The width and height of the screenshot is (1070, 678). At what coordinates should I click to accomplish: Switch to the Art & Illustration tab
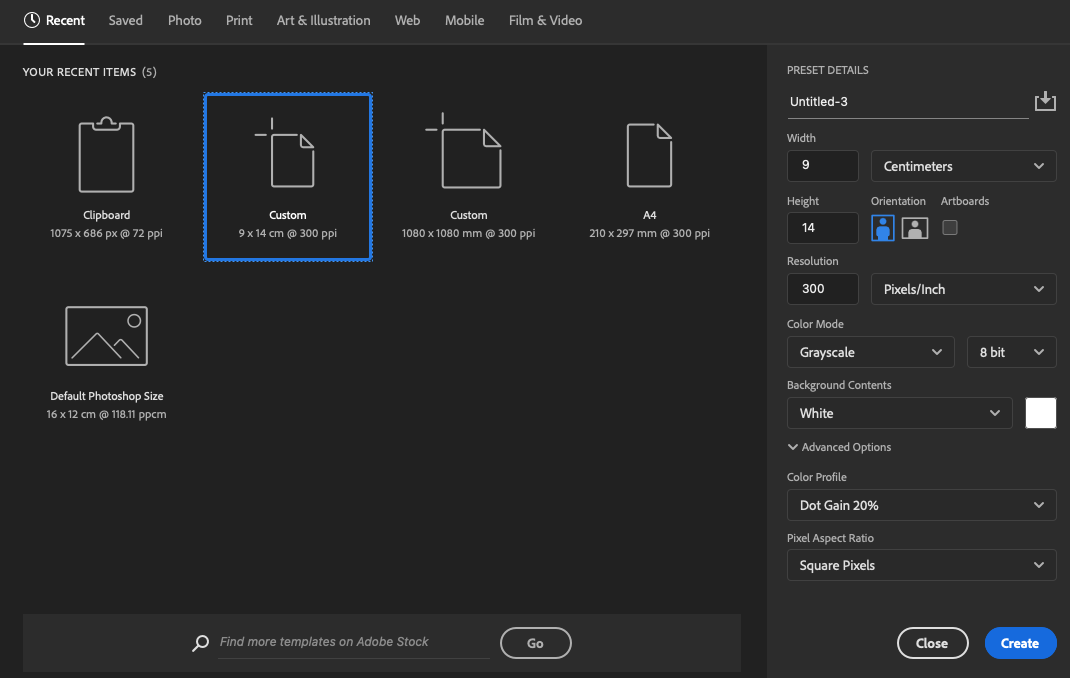point(323,20)
